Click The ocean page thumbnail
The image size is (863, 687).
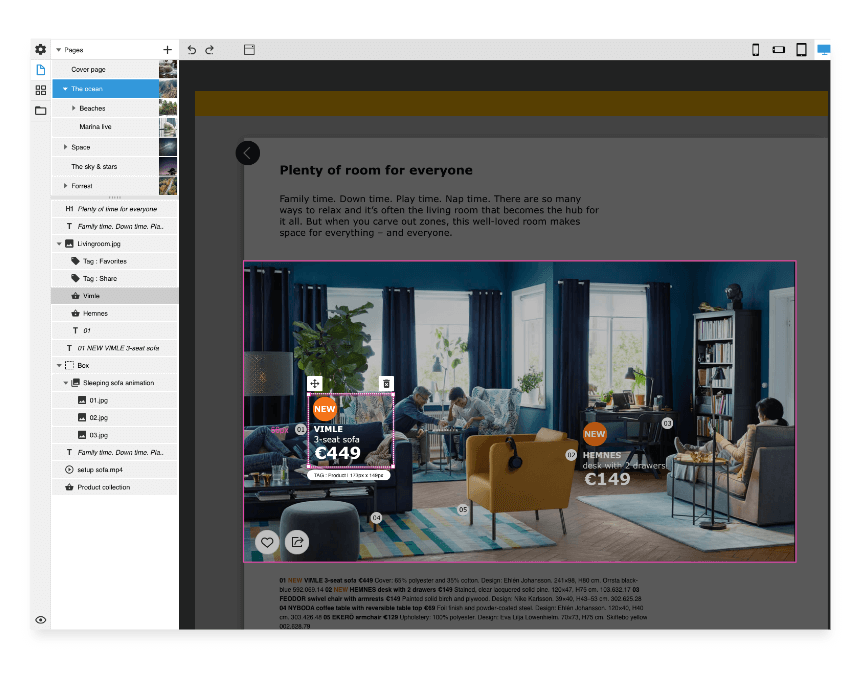[168, 89]
